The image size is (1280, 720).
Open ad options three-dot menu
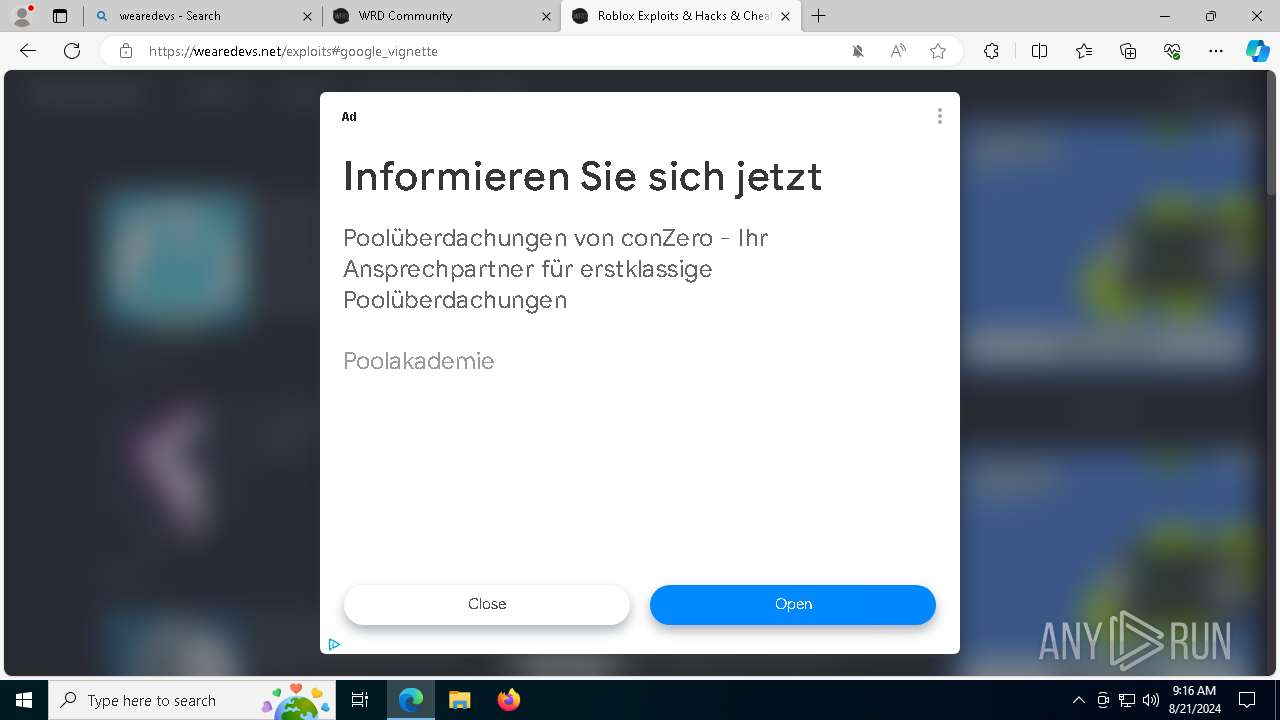939,116
